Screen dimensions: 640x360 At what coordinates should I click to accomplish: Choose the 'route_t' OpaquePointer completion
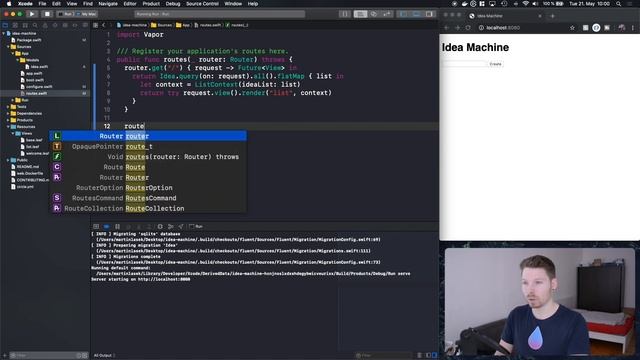[148, 146]
